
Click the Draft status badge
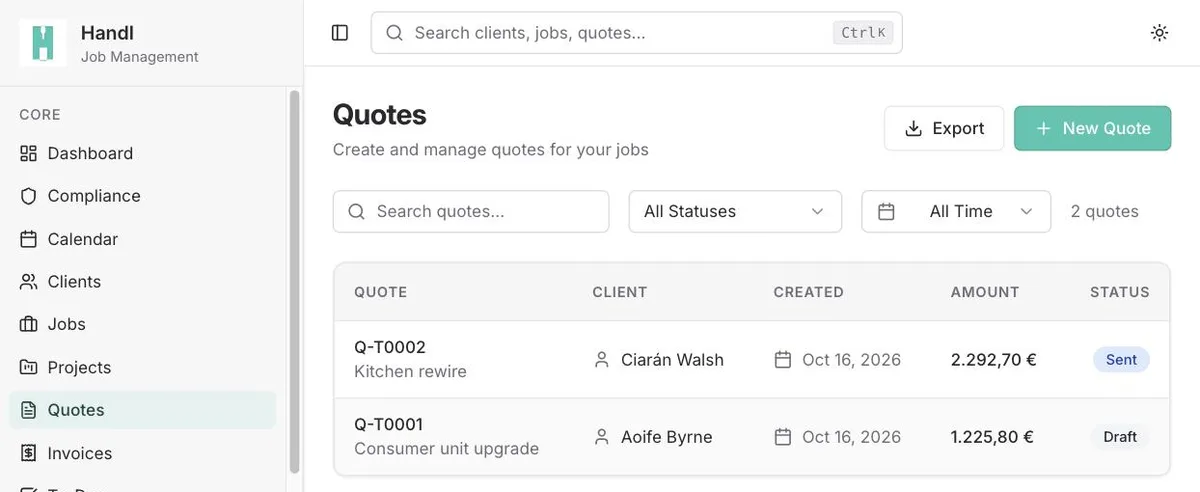click(x=1120, y=437)
